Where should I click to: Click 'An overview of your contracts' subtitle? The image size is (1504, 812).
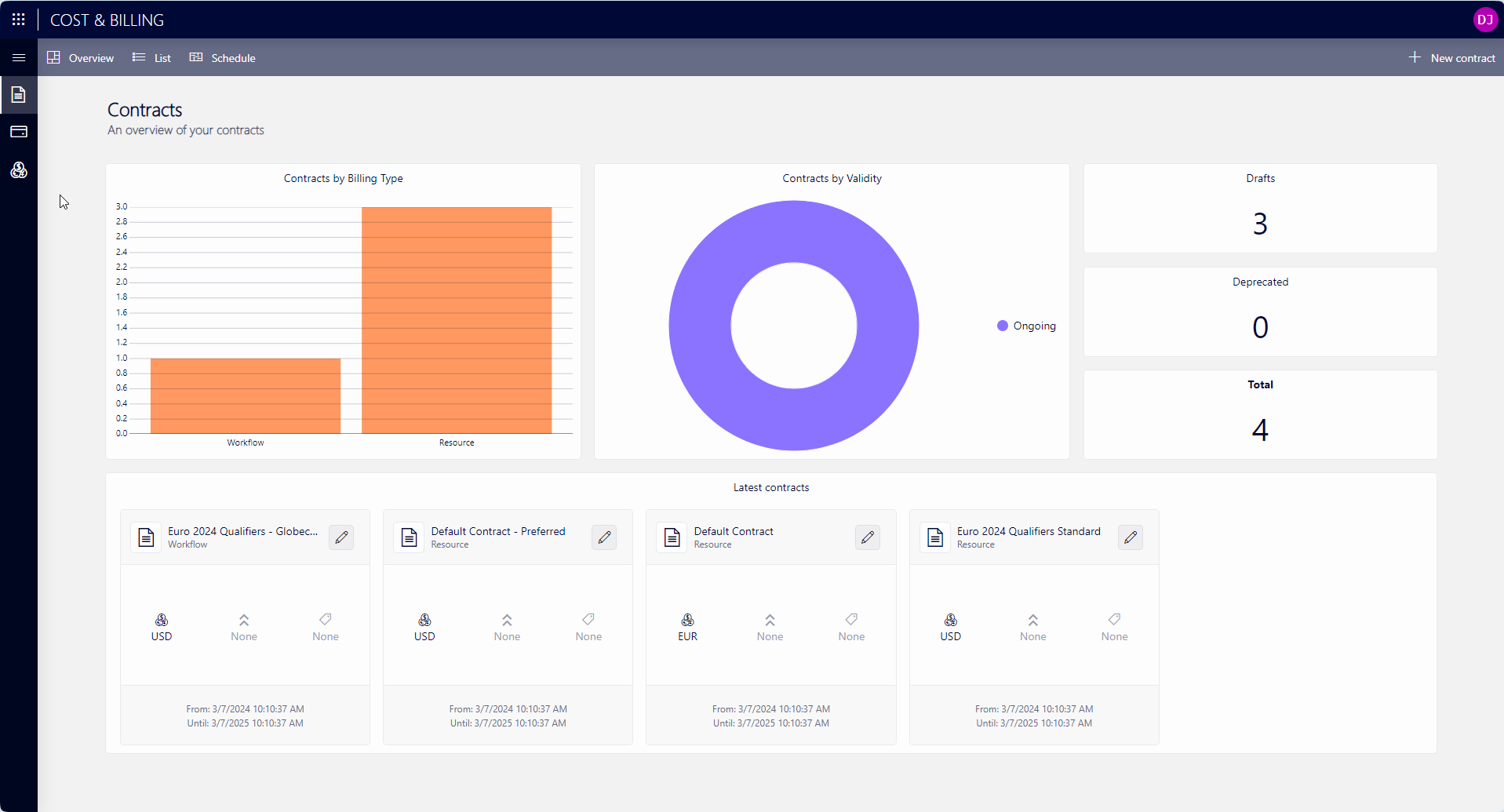pos(186,130)
